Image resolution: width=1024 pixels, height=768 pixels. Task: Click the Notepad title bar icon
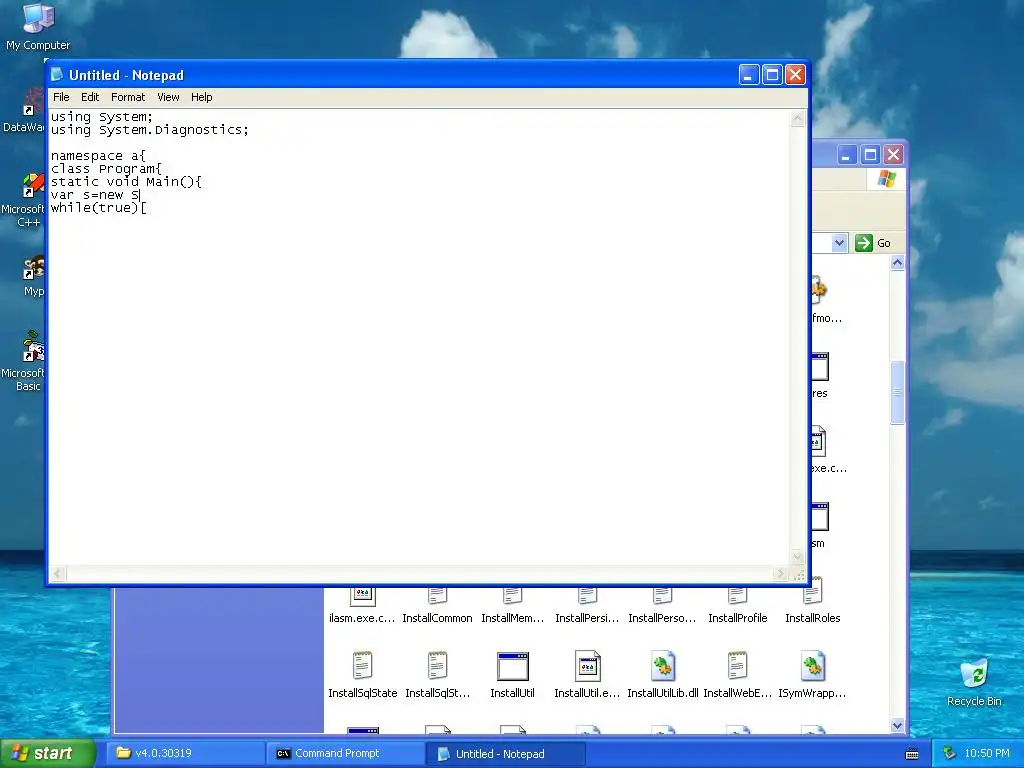(57, 75)
